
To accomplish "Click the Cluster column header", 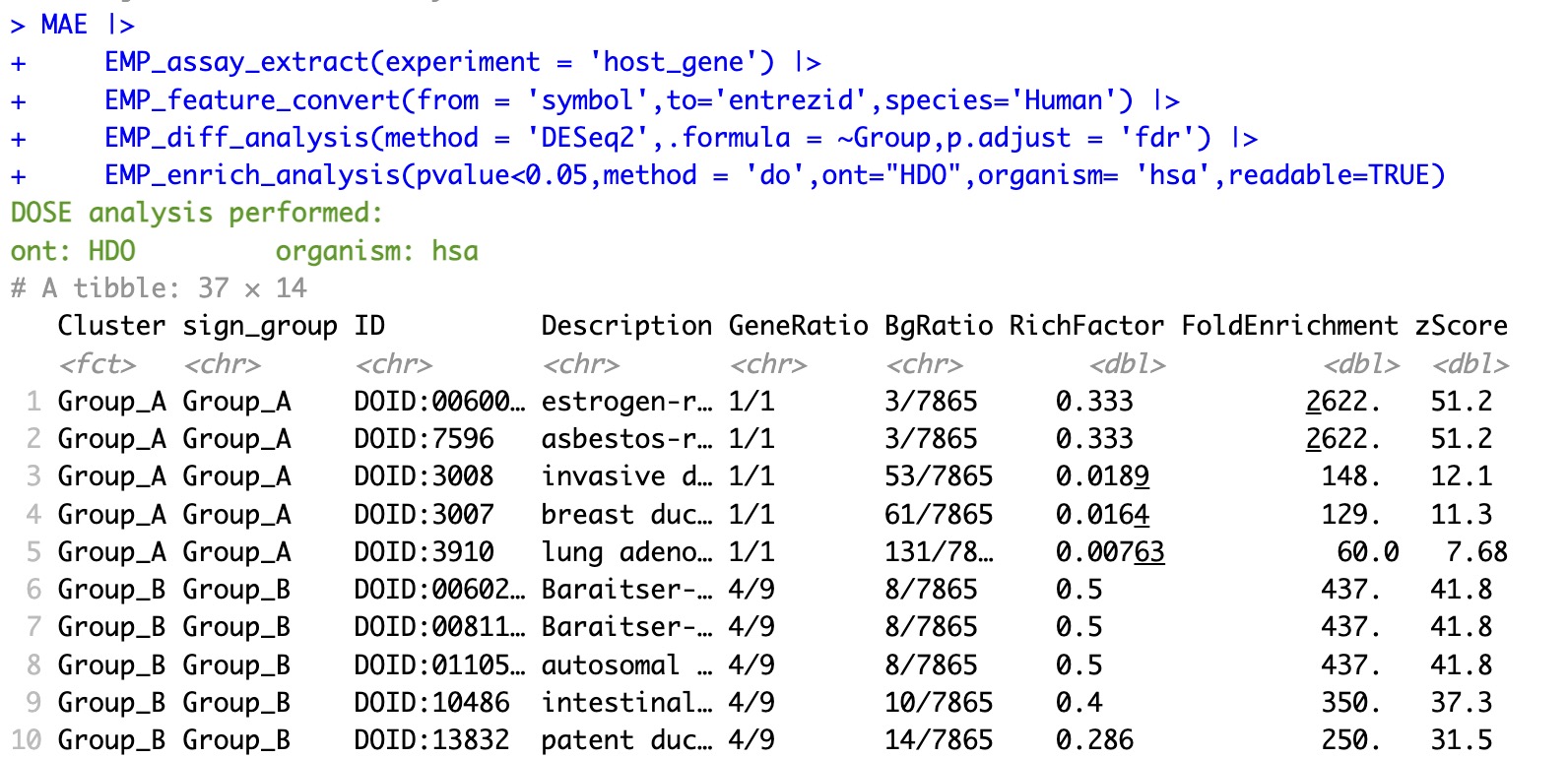I will (111, 326).
